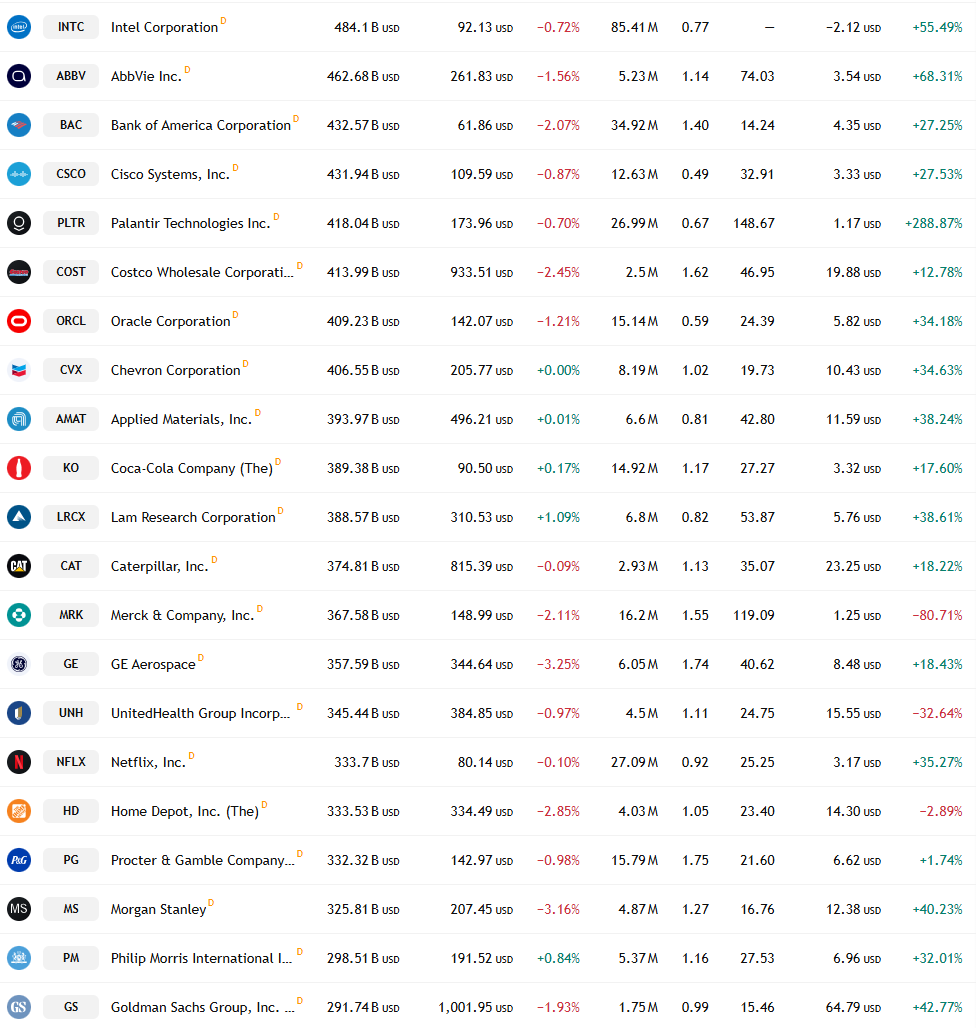Click the GE Aerospace logo icon
Screen dimensions: 976x1028
coord(19,663)
